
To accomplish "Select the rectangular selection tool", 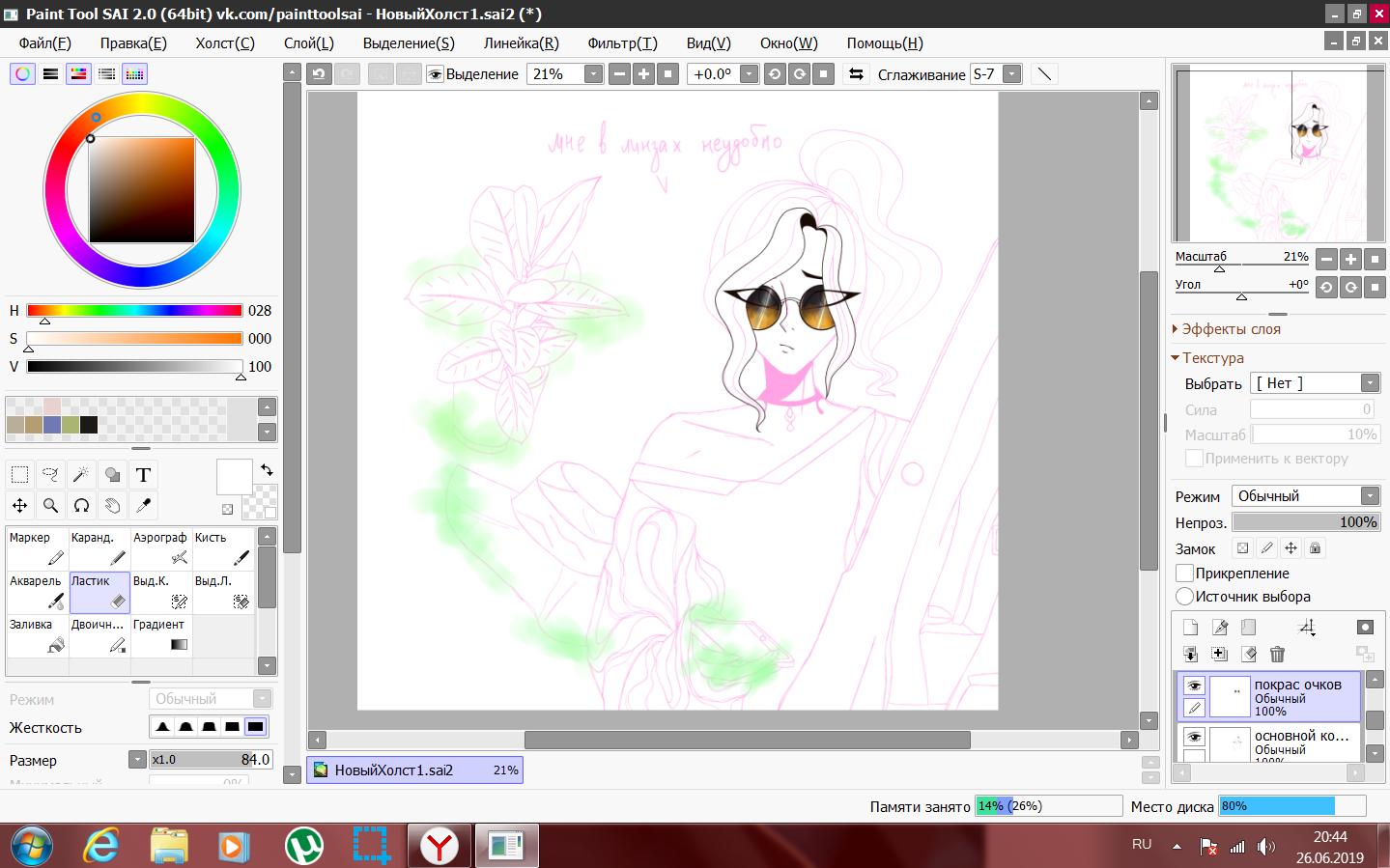I will click(x=19, y=474).
